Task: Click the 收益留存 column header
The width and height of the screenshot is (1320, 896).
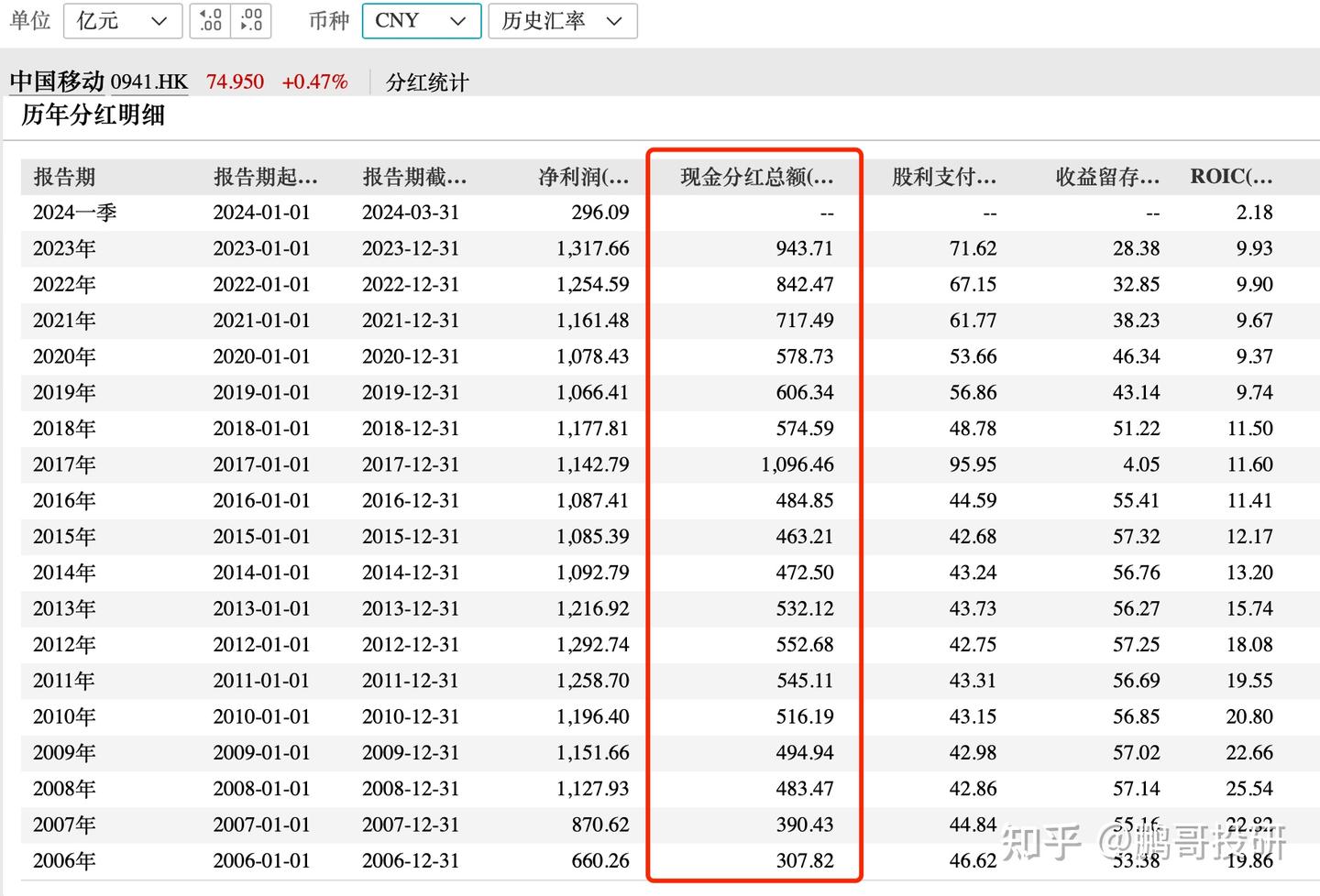Action: (1105, 177)
